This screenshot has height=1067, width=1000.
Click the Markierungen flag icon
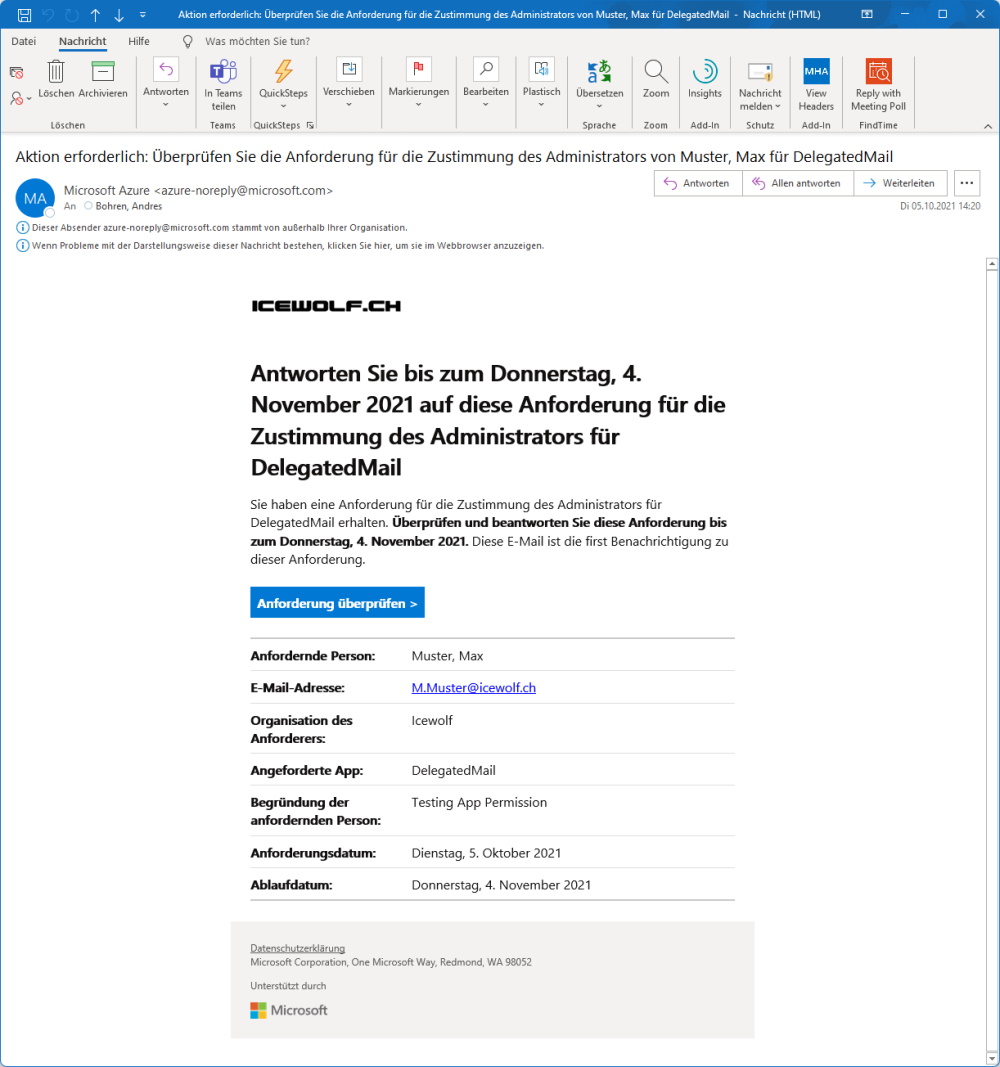pos(418,69)
